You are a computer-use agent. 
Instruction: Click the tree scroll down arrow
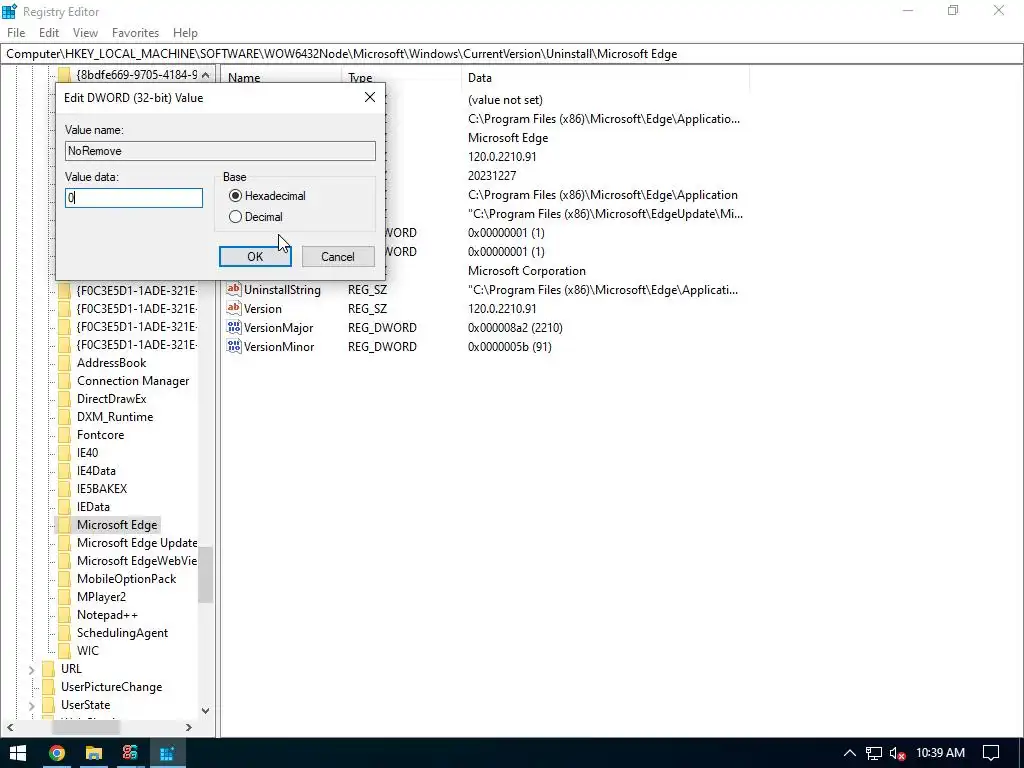click(206, 711)
